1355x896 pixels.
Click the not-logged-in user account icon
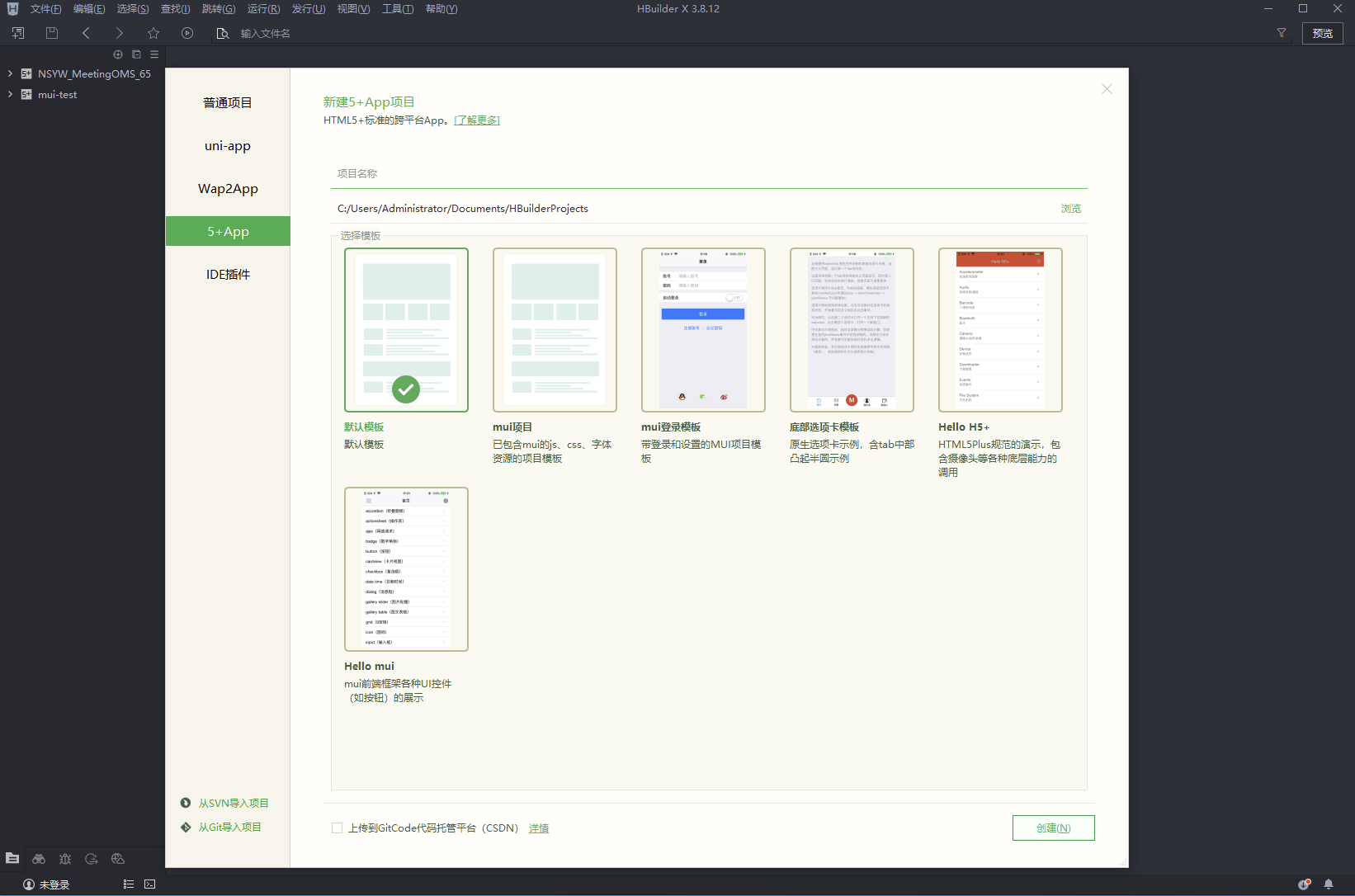pyautogui.click(x=29, y=884)
